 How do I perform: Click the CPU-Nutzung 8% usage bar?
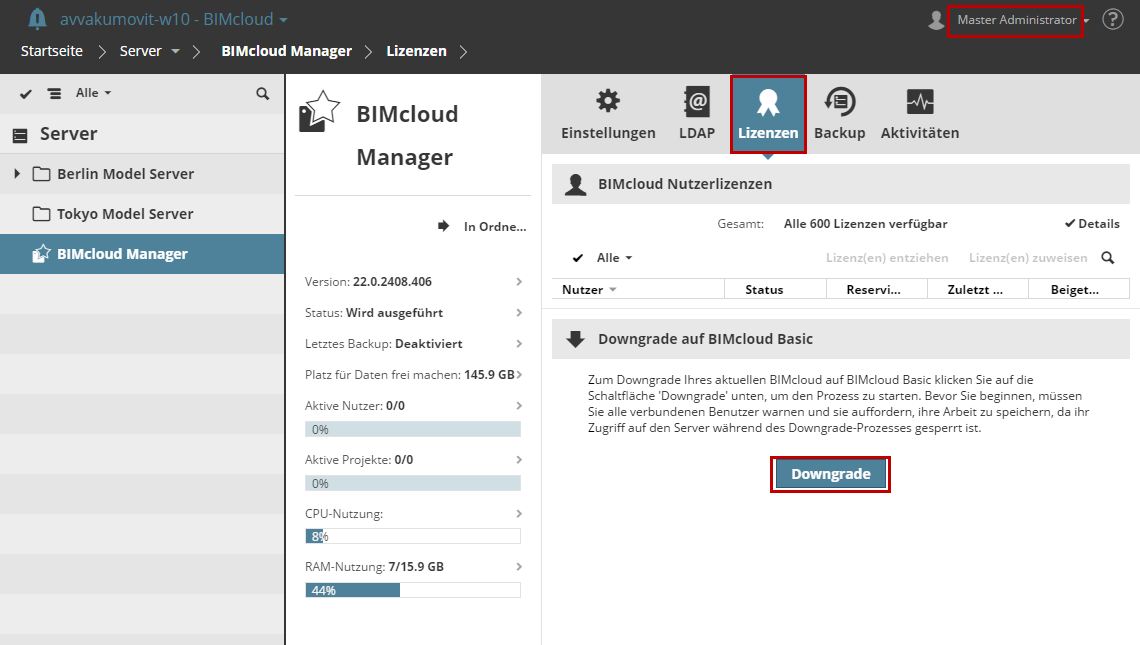coord(413,536)
